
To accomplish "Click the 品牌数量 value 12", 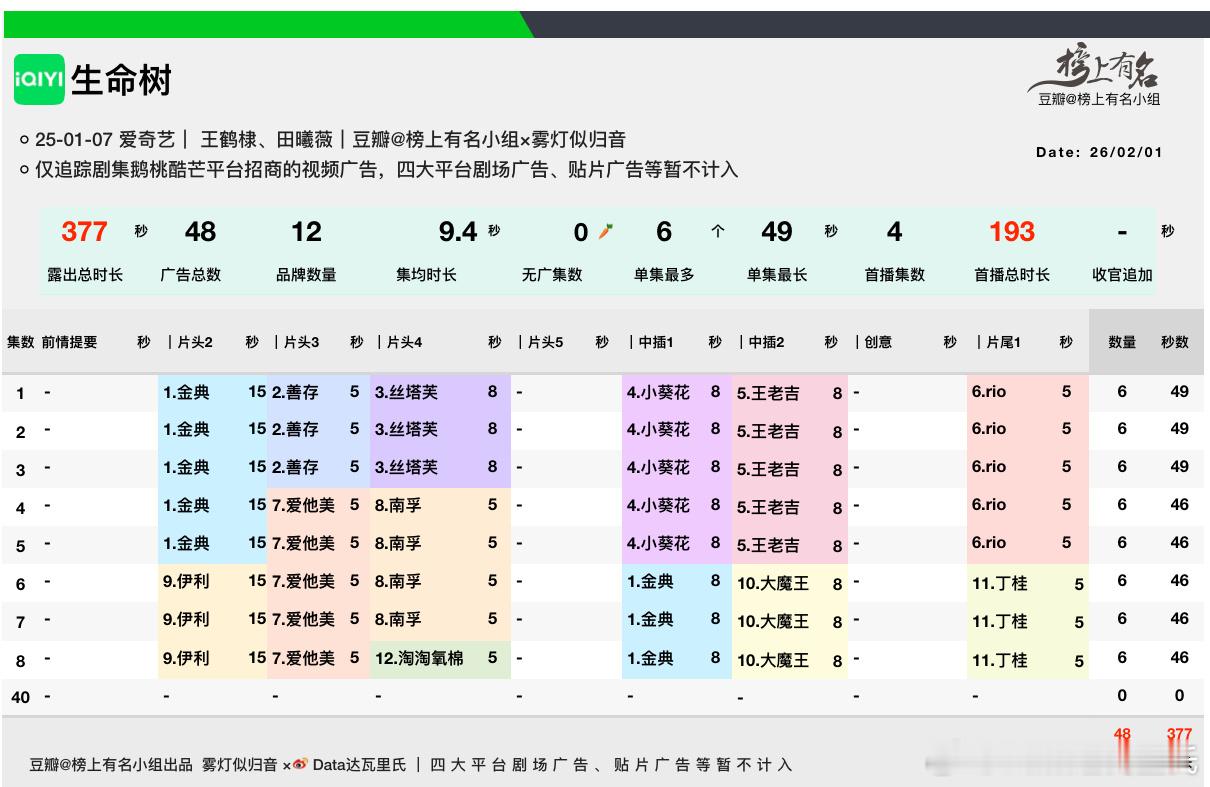I will [x=306, y=232].
